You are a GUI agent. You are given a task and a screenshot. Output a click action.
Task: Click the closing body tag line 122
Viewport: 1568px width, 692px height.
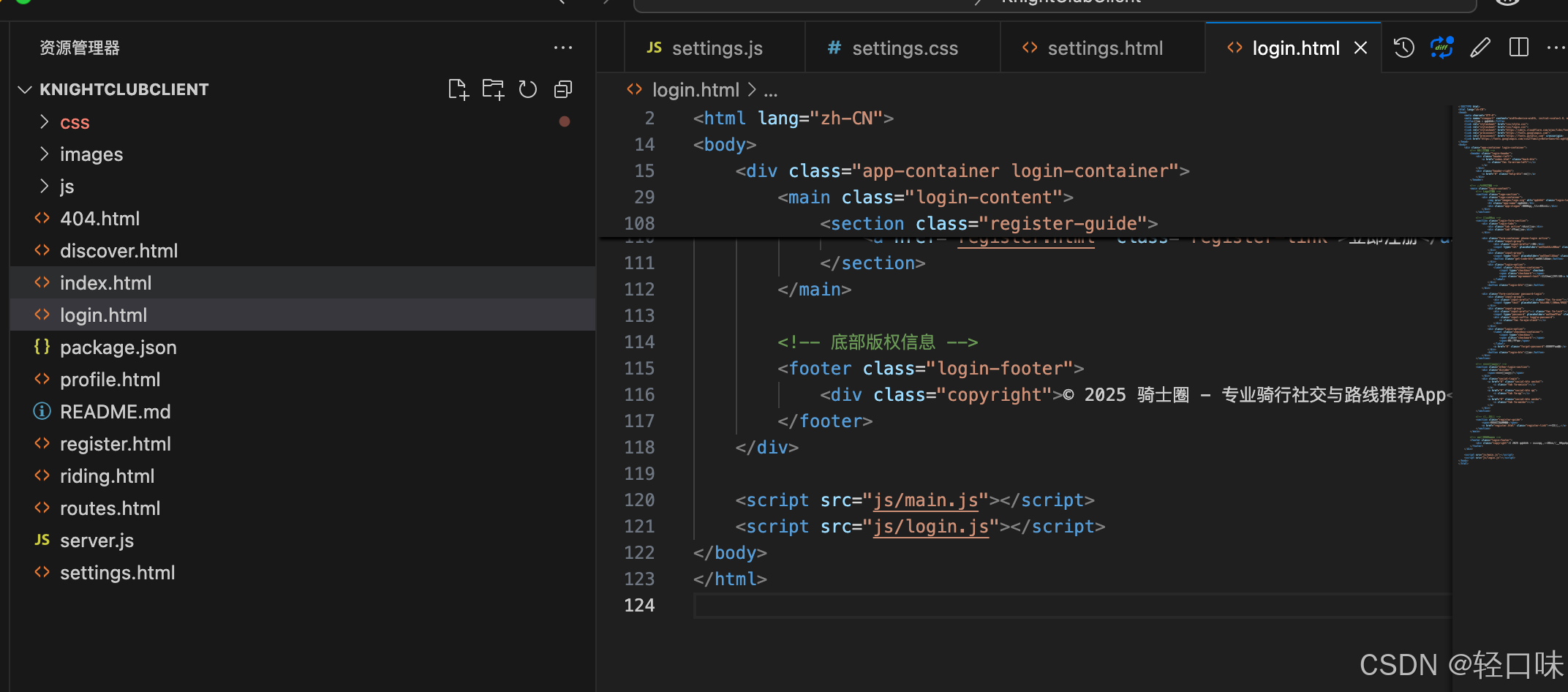tap(730, 553)
